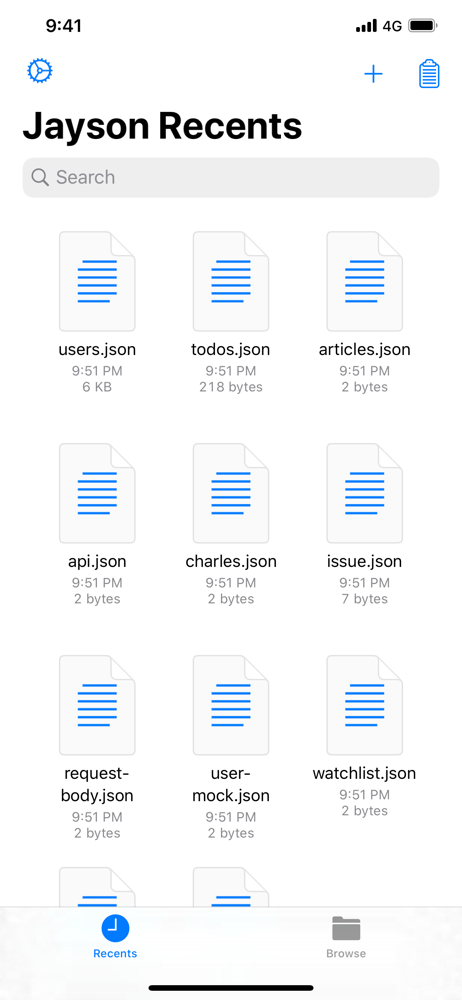Tap the plus icon to add a file

pos(373,74)
